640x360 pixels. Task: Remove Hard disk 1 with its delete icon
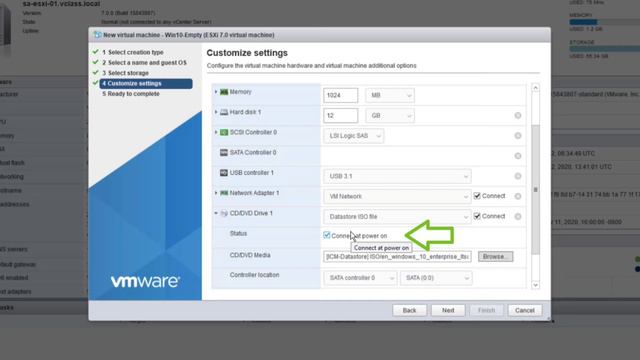point(518,116)
